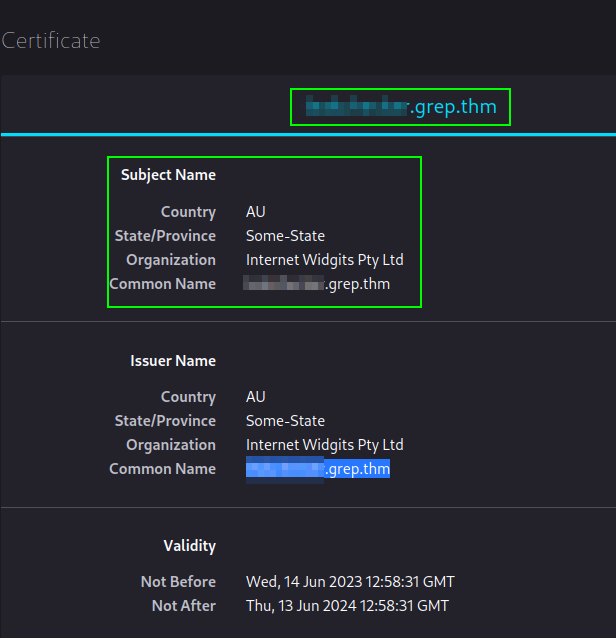
Task: Click the 'Country' label under Subject Name
Action: tap(188, 212)
